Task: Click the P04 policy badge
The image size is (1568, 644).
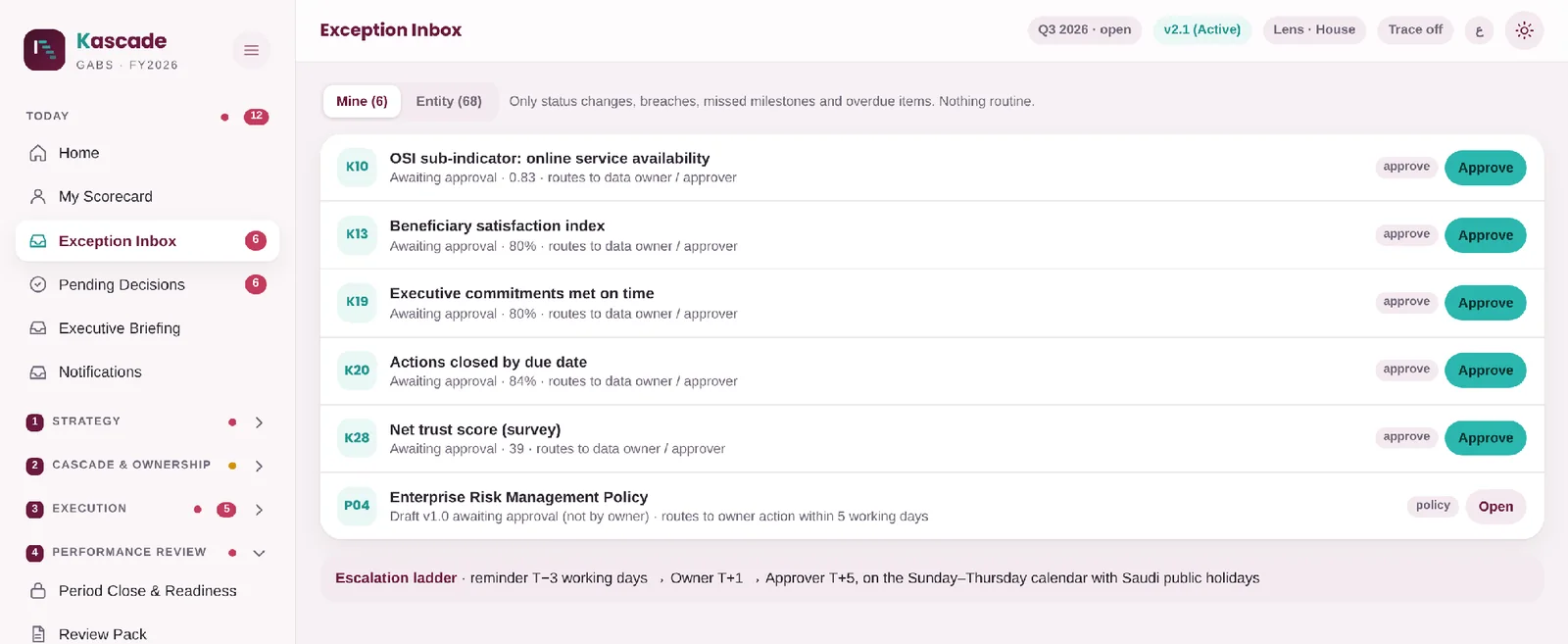Action: pos(357,506)
